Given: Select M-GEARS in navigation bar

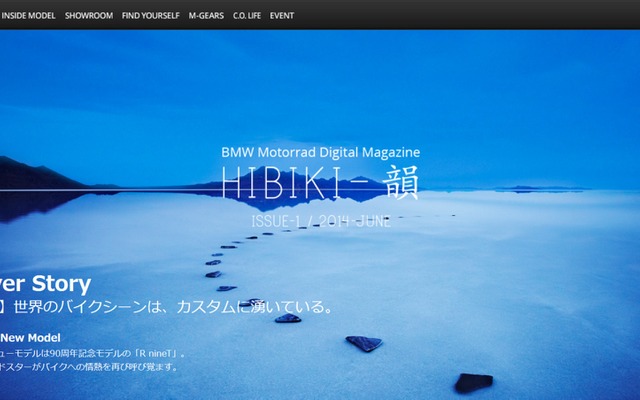Looking at the screenshot, I should (x=206, y=16).
